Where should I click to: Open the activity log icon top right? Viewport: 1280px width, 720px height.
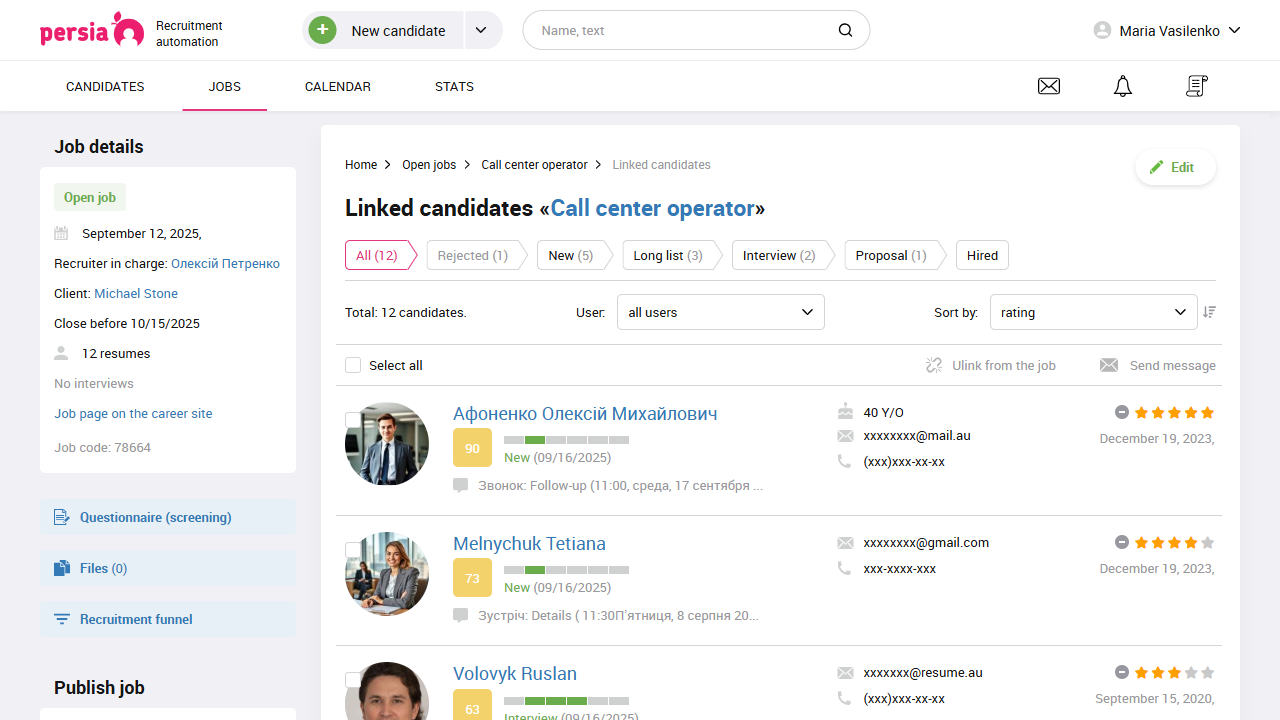1196,86
